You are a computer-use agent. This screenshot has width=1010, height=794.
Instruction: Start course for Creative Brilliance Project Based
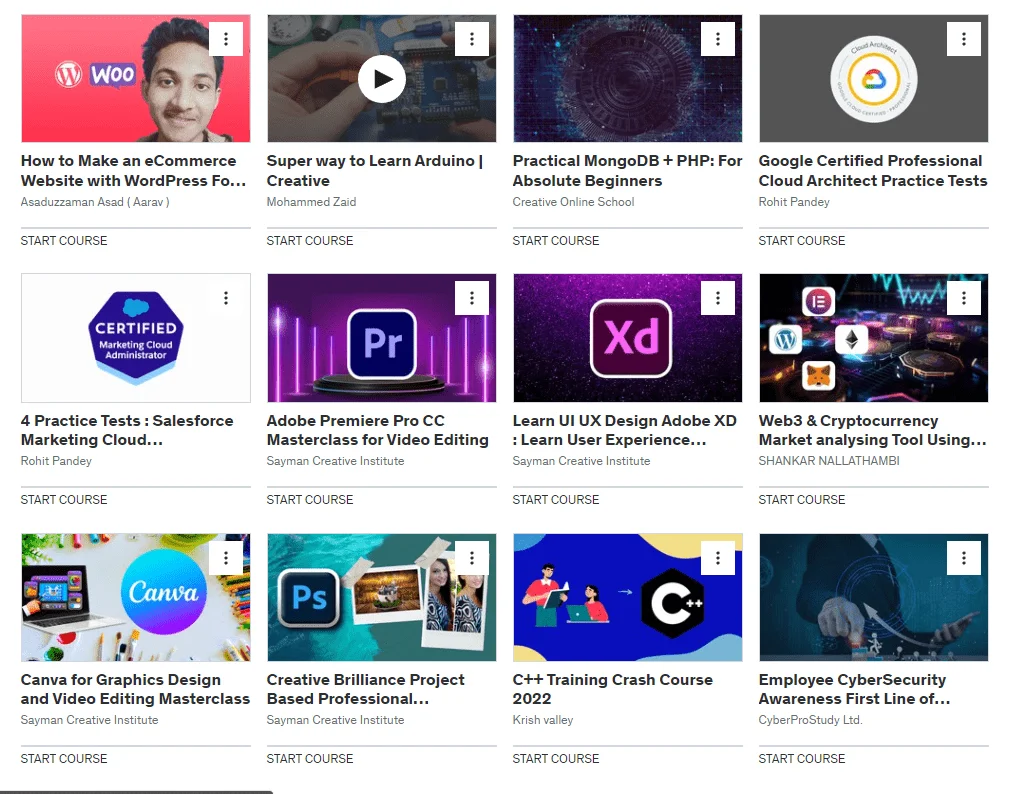coord(310,759)
